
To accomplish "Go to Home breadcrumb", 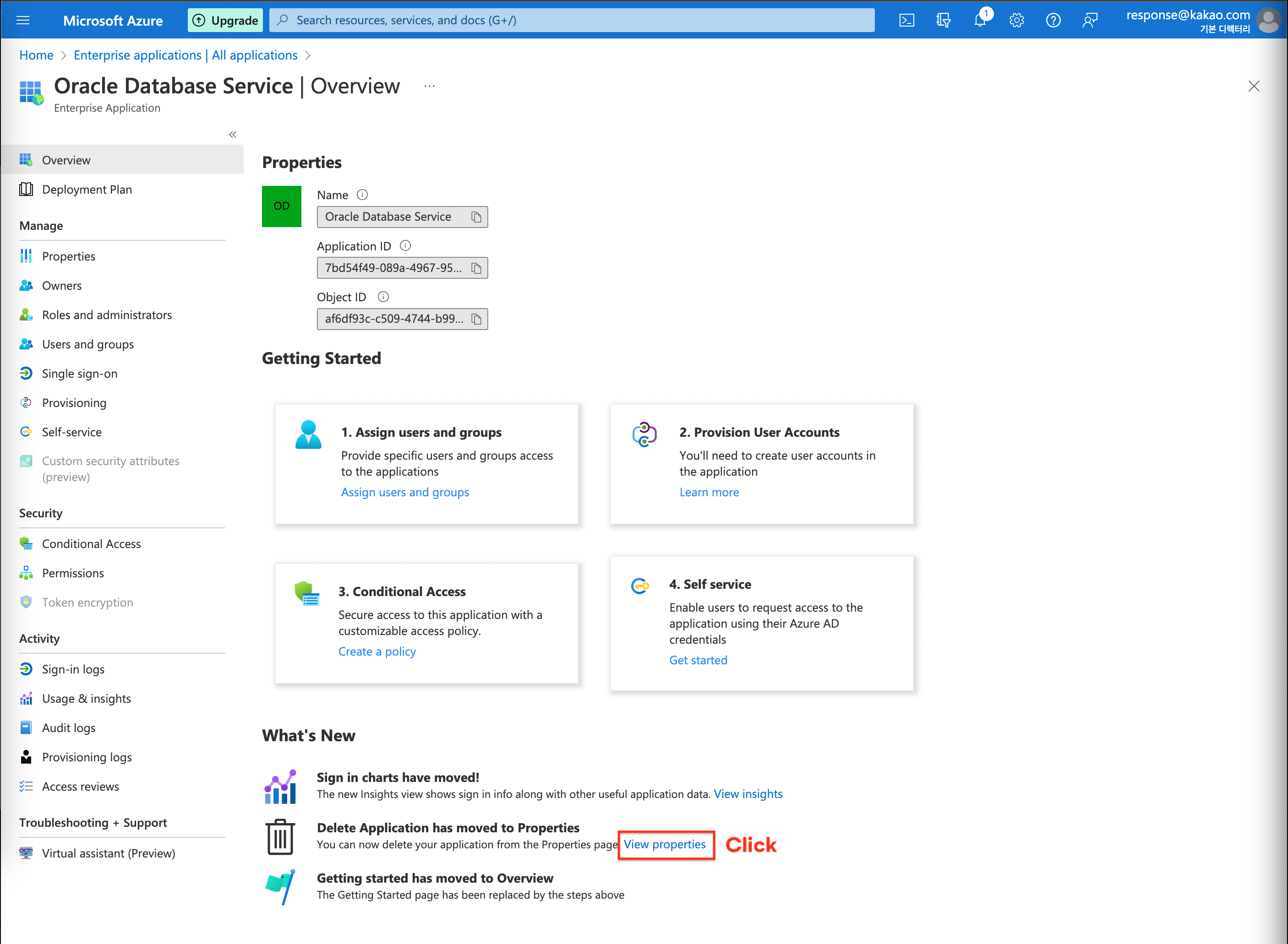I will (x=36, y=55).
